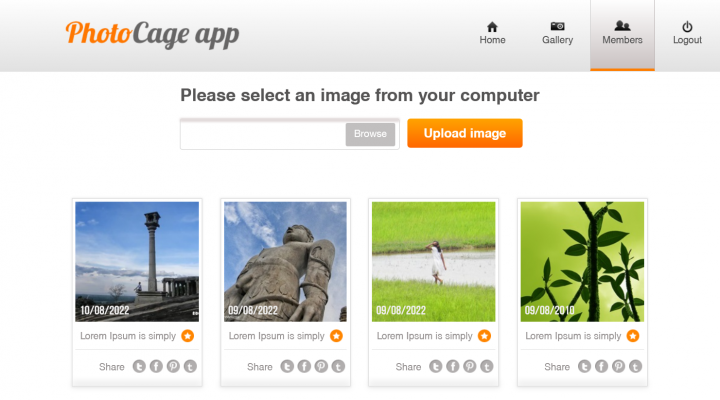Open the bamboo leaves photo thumbnail

point(582,261)
